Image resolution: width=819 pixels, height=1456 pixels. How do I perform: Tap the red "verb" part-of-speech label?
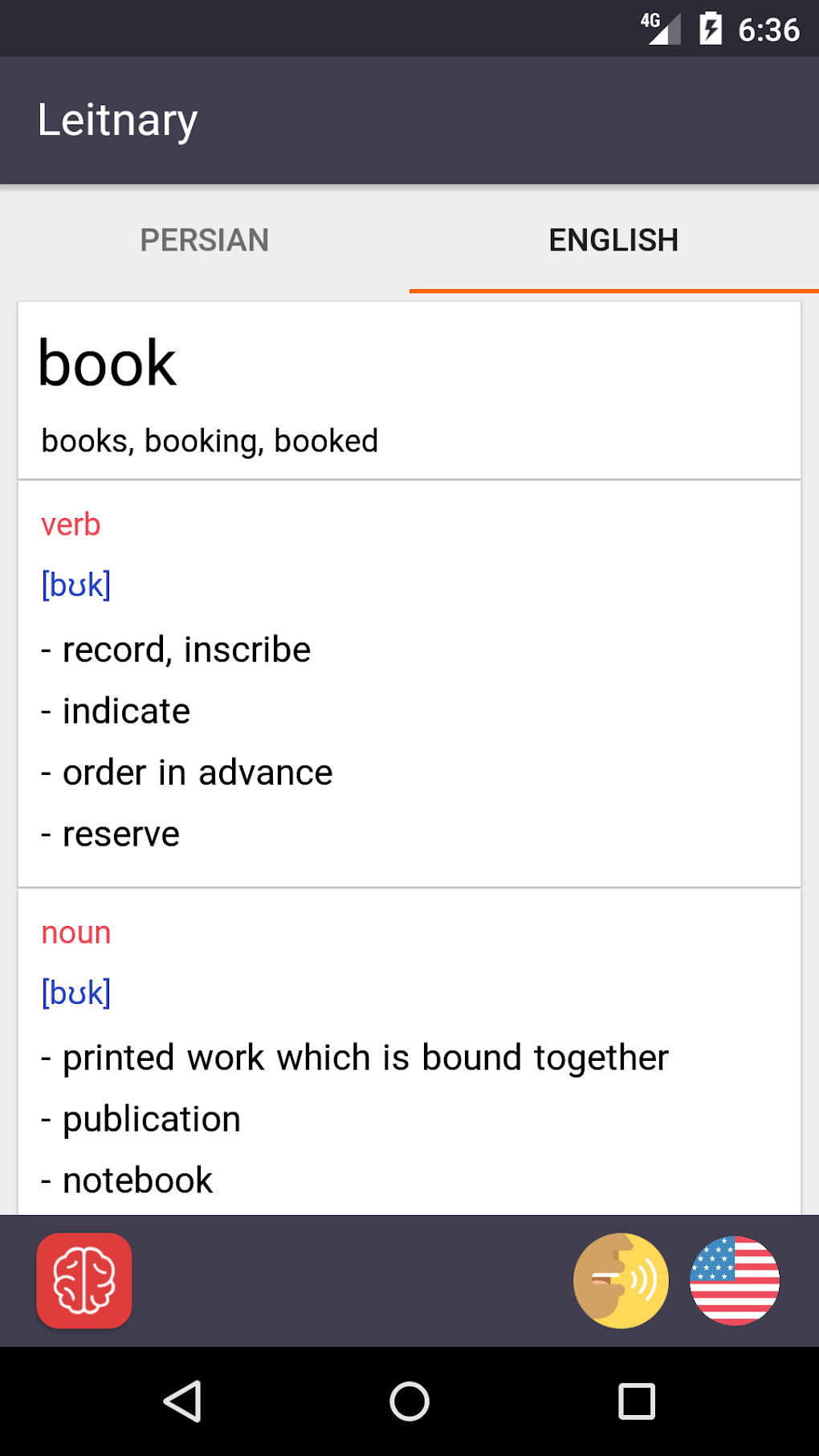click(71, 524)
